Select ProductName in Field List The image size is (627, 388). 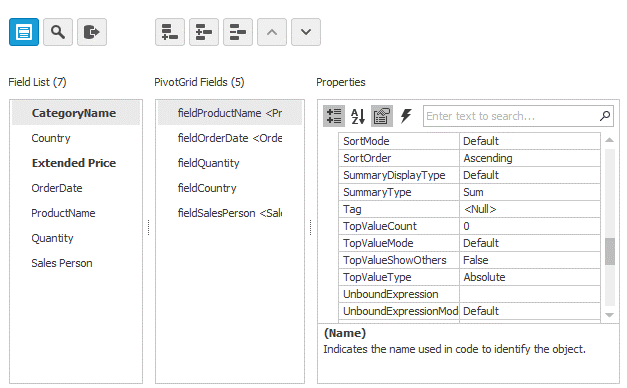(x=76, y=213)
